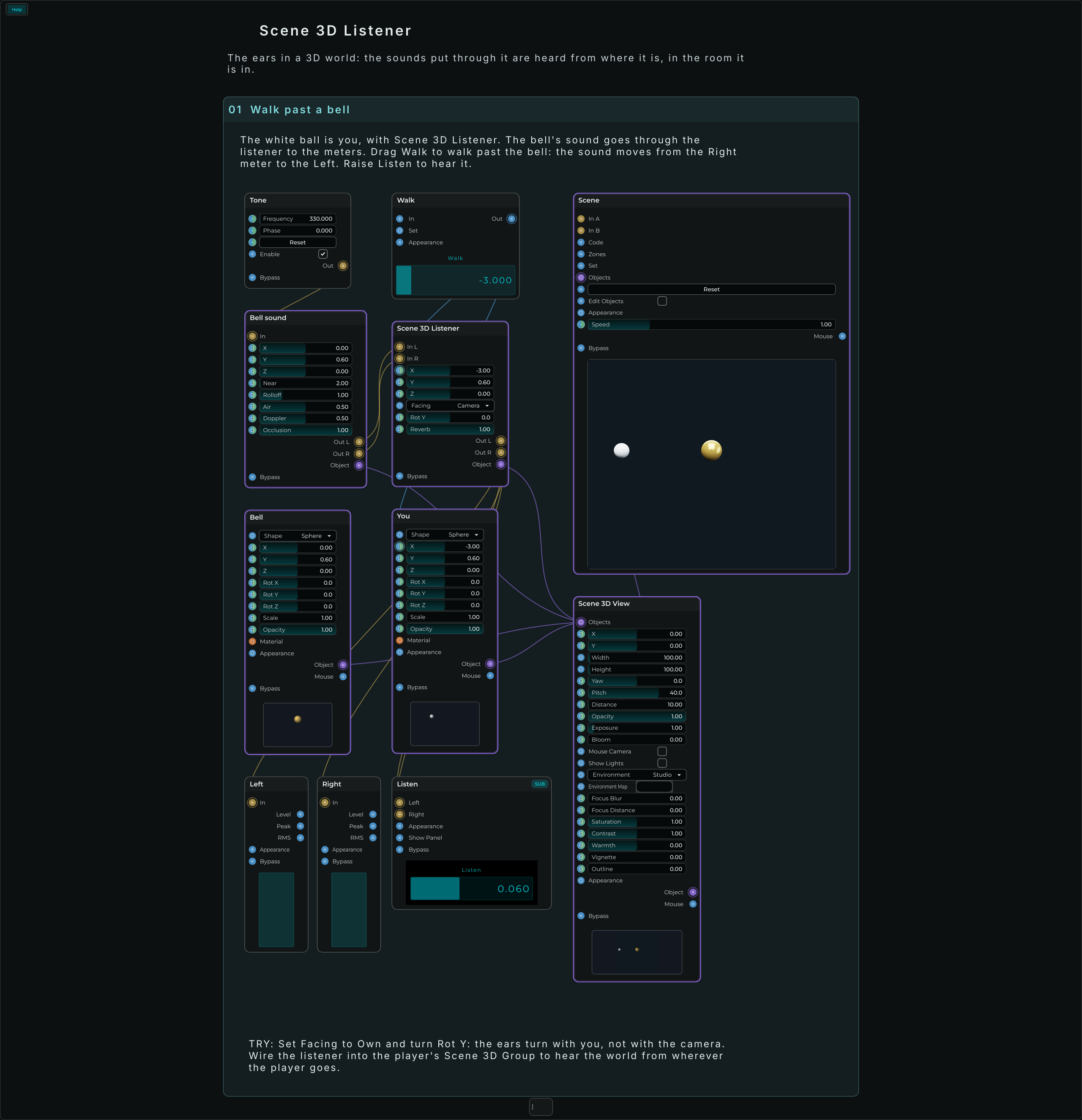Click Bell sound Out L port
The image size is (1082, 1120).
pos(359,442)
